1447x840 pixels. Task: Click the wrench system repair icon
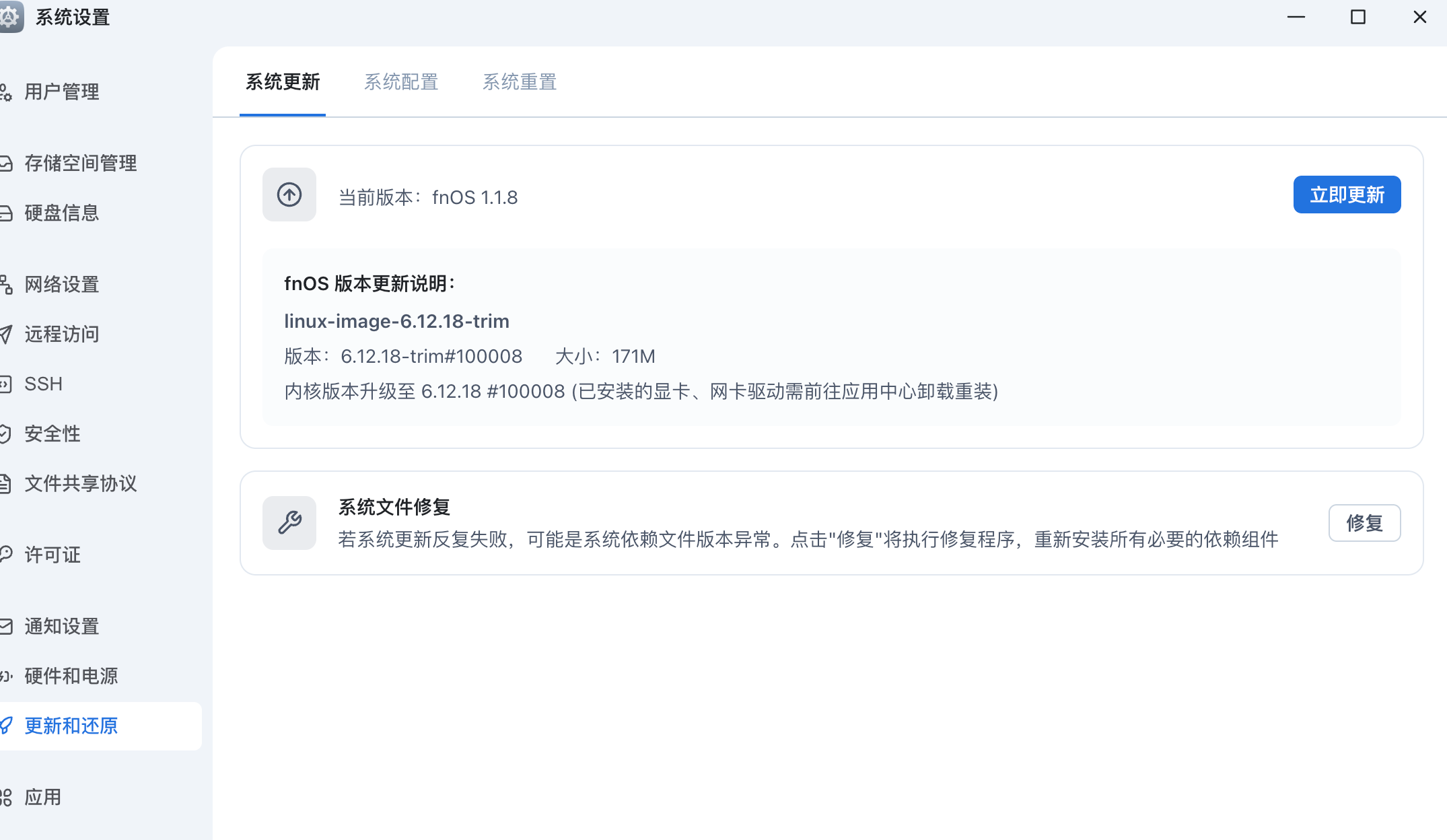pos(289,523)
